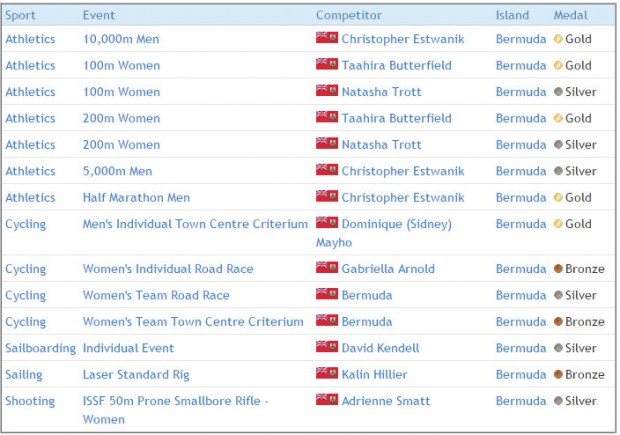Click the Bermuda island link in Sailing row
This screenshot has height=435, width=620.
521,374
